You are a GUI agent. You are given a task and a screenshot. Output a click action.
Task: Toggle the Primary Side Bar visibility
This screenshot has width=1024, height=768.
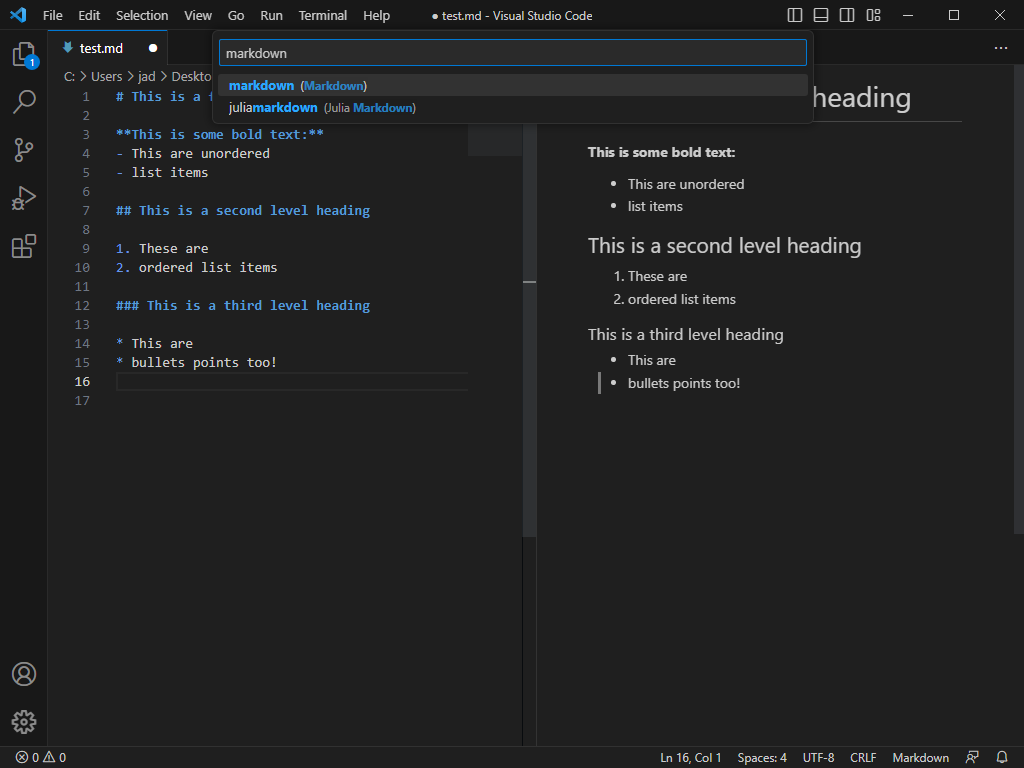[794, 15]
